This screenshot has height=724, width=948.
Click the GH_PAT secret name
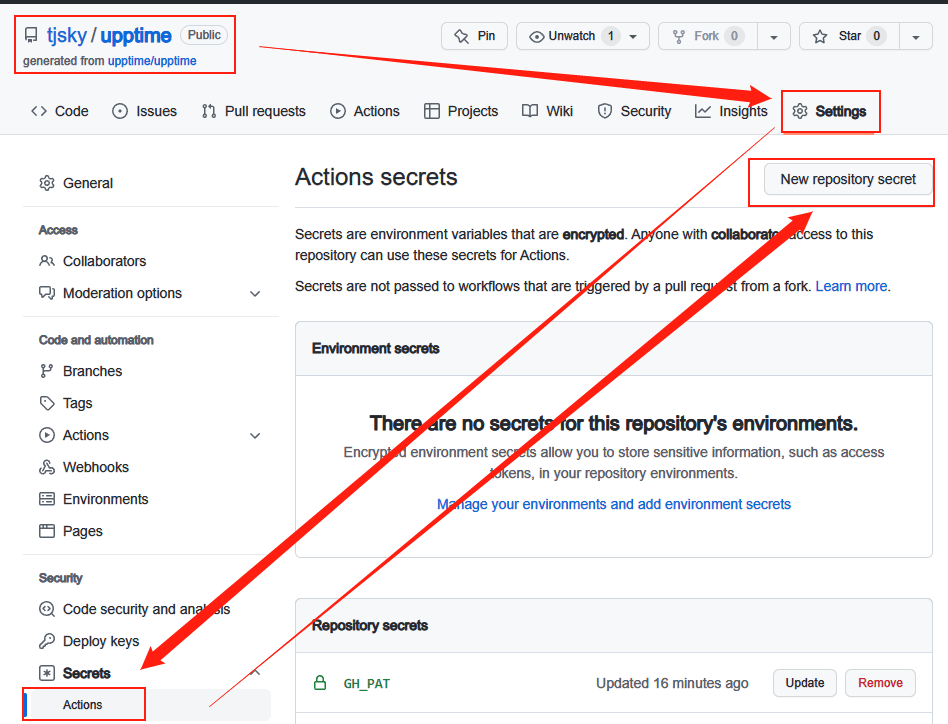[x=366, y=684]
